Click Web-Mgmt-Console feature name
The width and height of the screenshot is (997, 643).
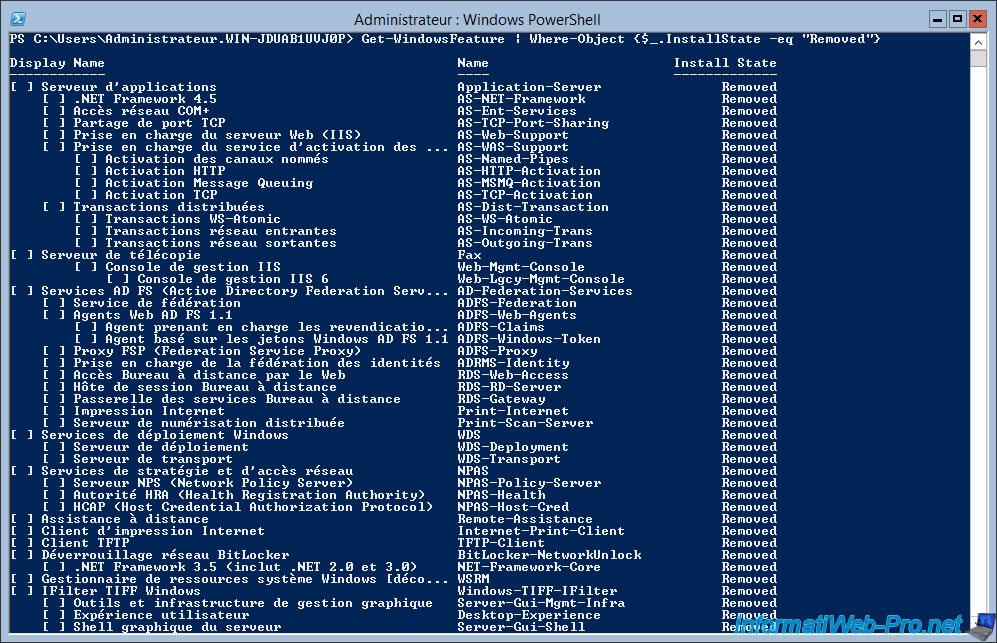coord(521,267)
